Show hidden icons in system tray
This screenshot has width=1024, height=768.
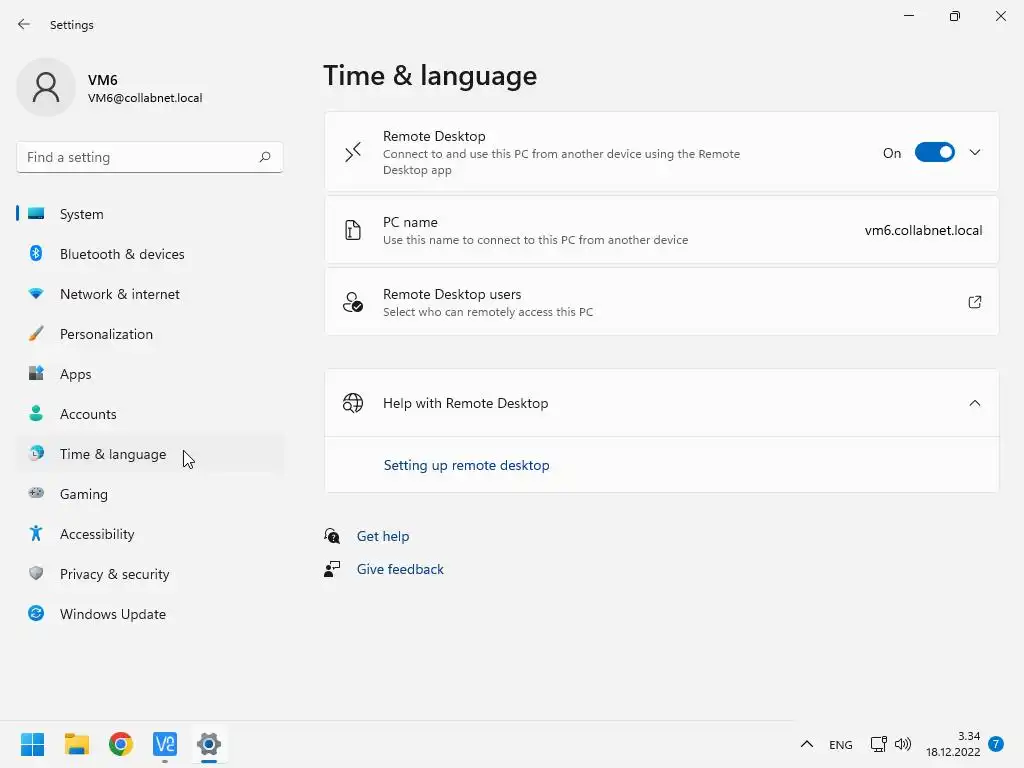click(806, 745)
